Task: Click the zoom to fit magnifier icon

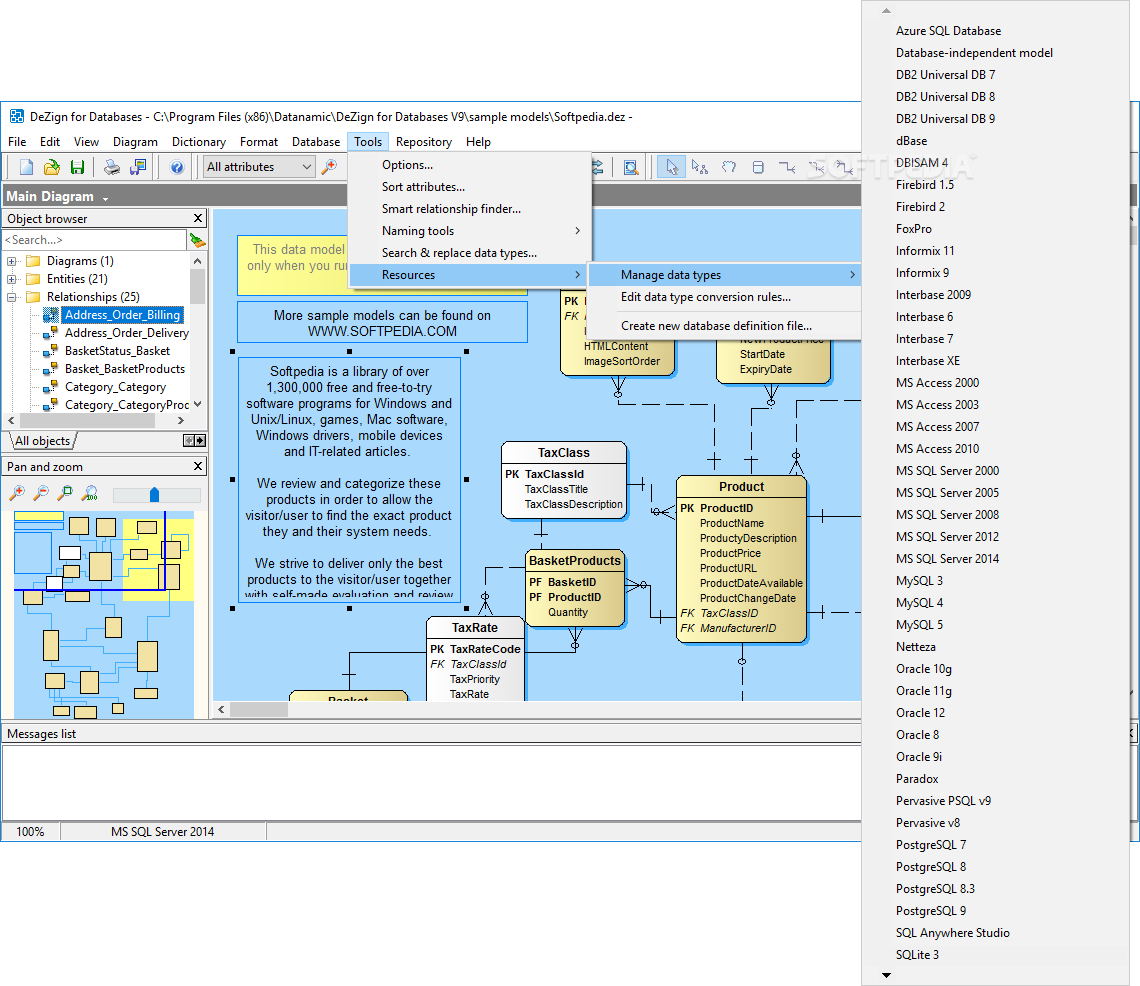Action: point(65,494)
